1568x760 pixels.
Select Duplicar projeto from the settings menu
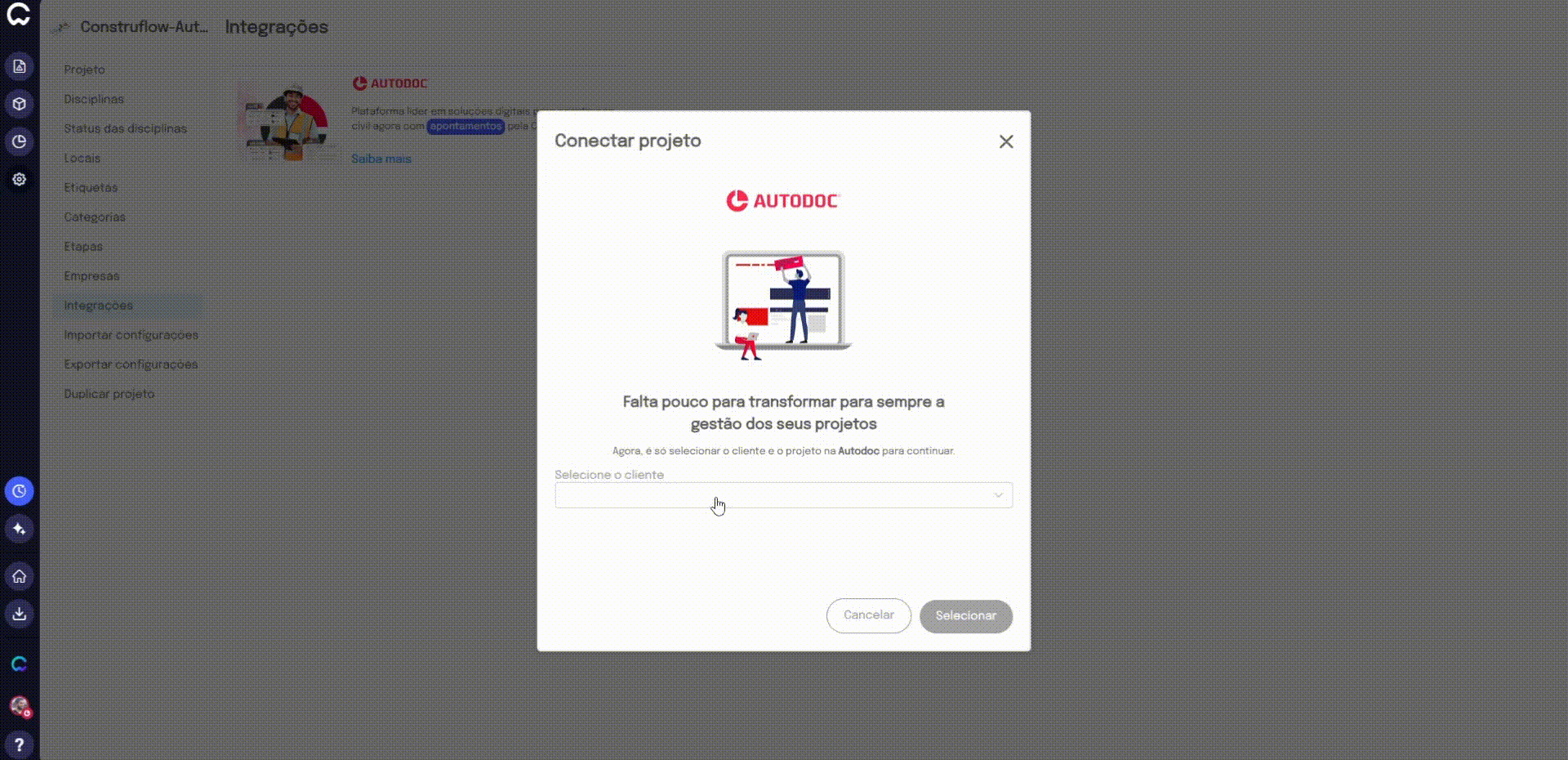109,394
